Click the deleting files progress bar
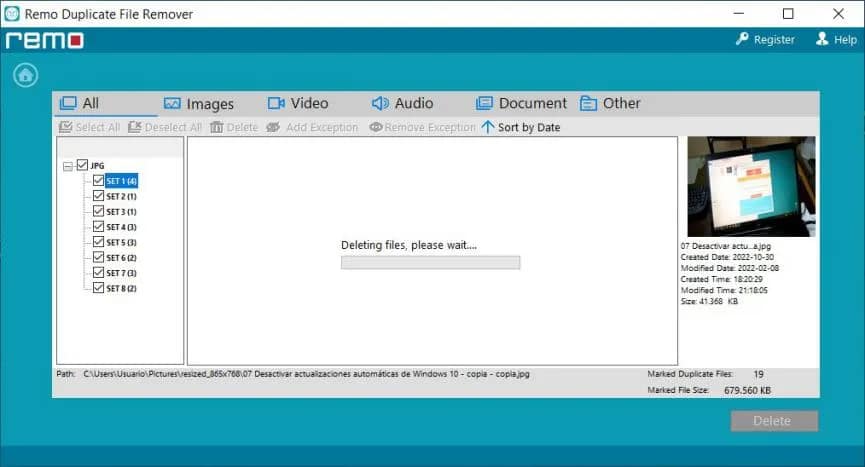 pos(430,262)
